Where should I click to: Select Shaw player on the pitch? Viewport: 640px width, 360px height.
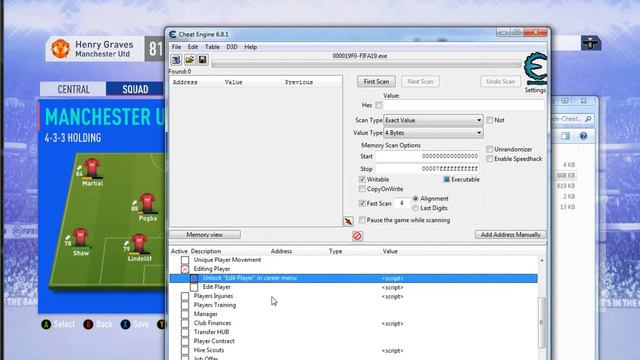click(x=80, y=242)
